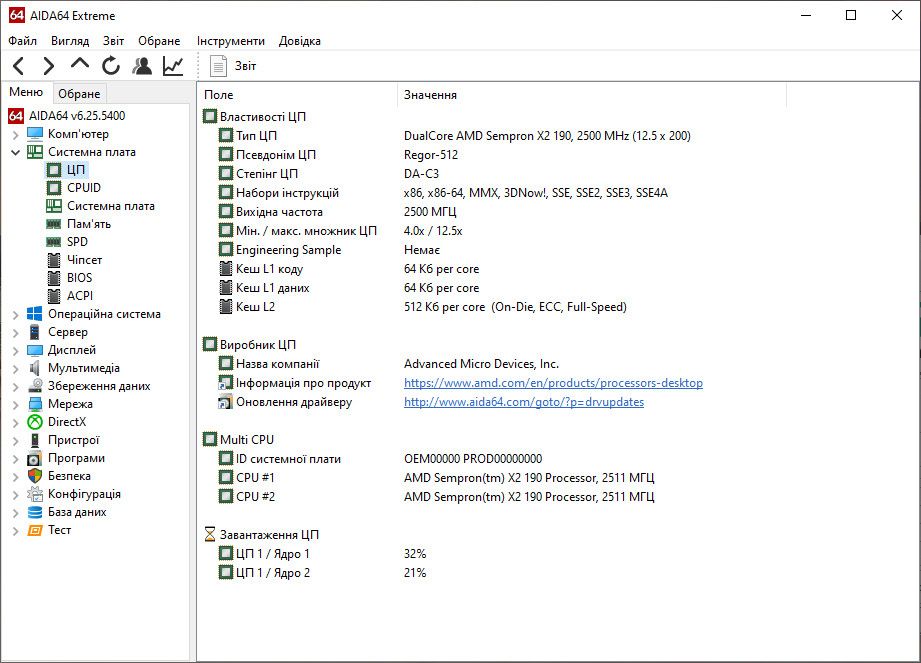The height and width of the screenshot is (663, 921).
Task: Select AIDA64 v6.25.5400 root node
Action: [x=77, y=116]
